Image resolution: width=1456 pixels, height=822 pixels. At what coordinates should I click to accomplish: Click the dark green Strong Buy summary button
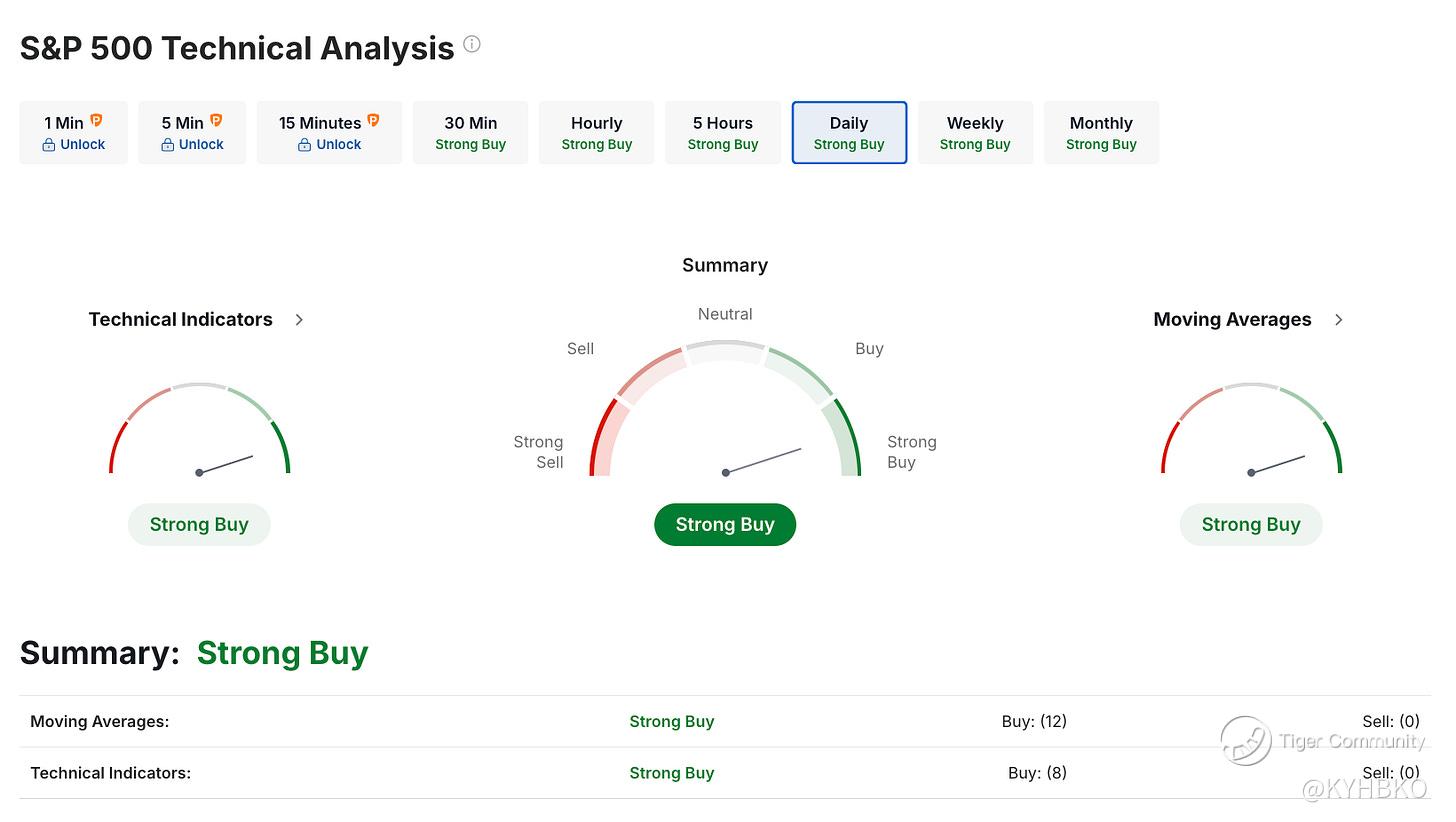pos(725,525)
